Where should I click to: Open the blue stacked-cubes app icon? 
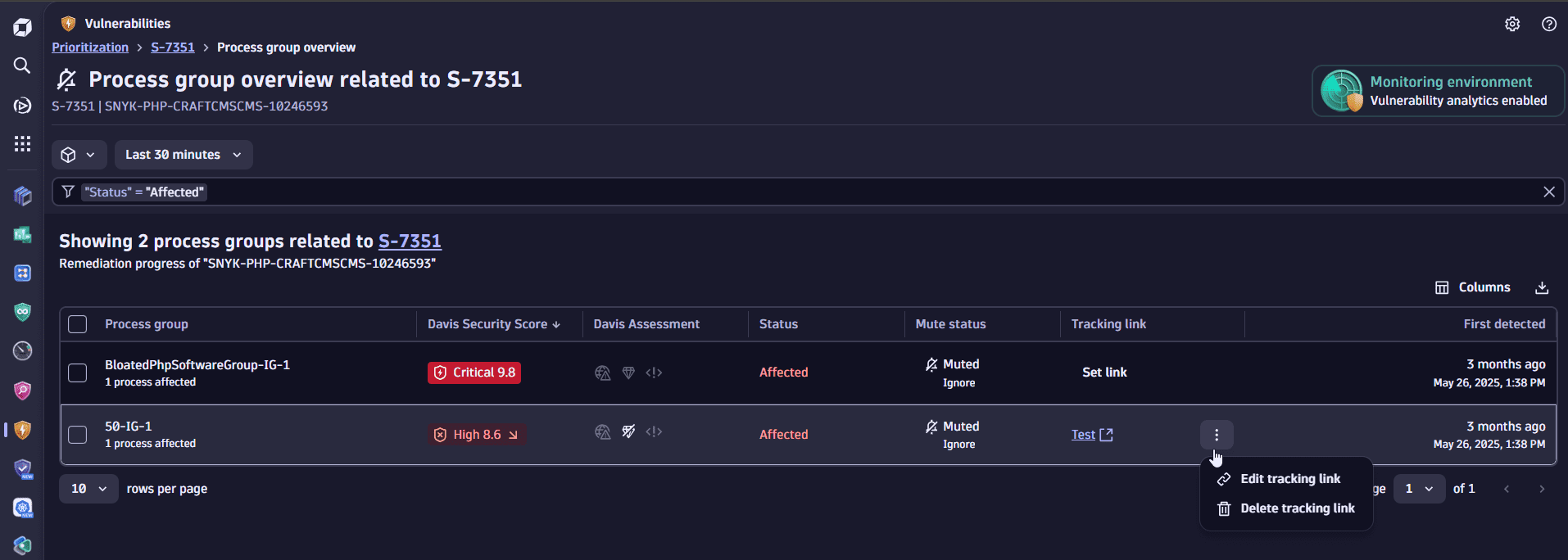point(22,196)
